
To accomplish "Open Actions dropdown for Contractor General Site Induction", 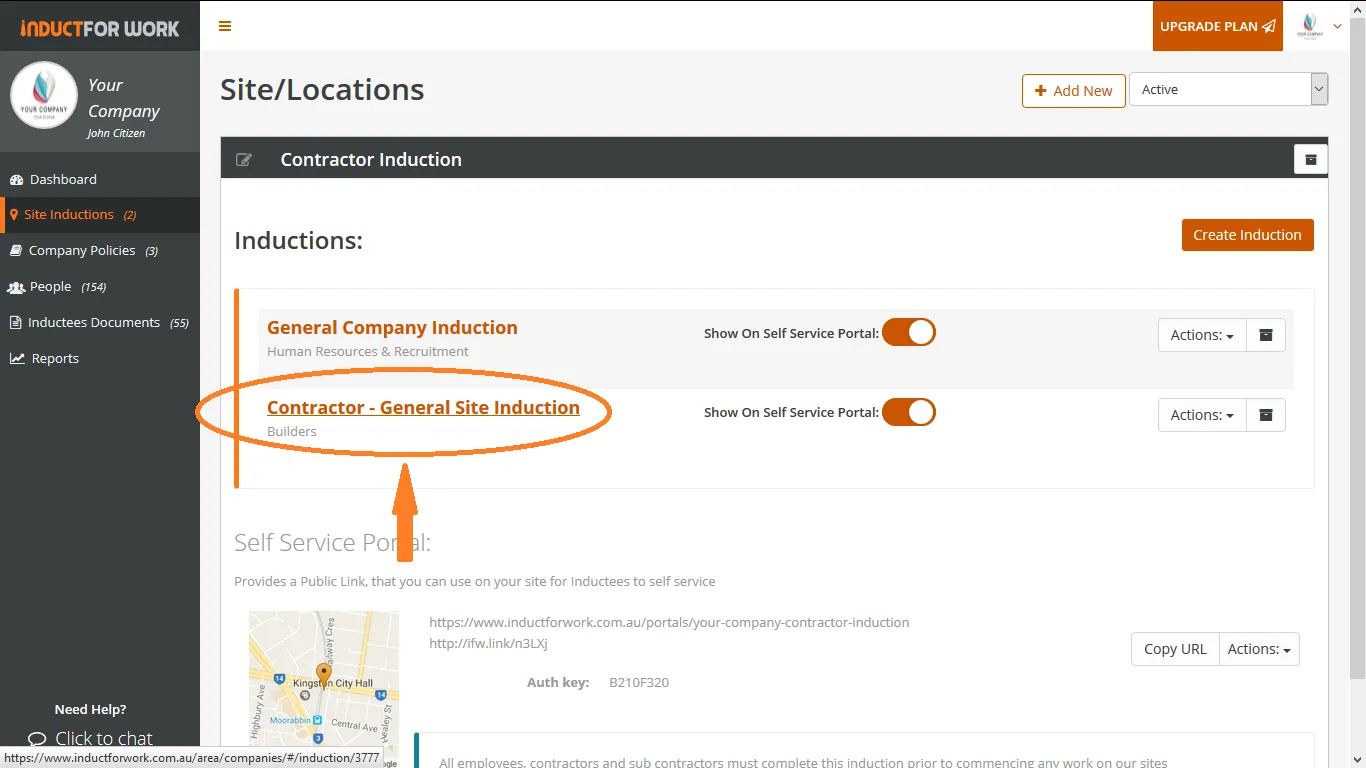I will pyautogui.click(x=1202, y=415).
